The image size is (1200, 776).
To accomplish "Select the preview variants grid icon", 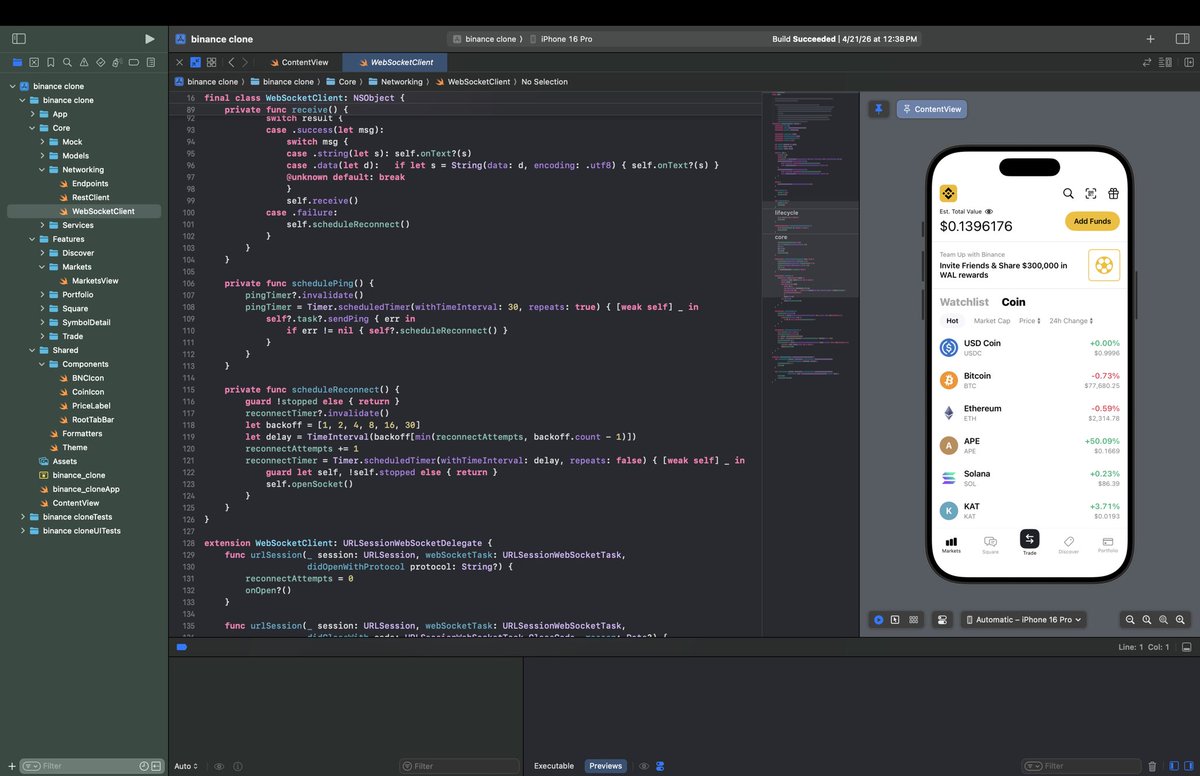I will 914,619.
